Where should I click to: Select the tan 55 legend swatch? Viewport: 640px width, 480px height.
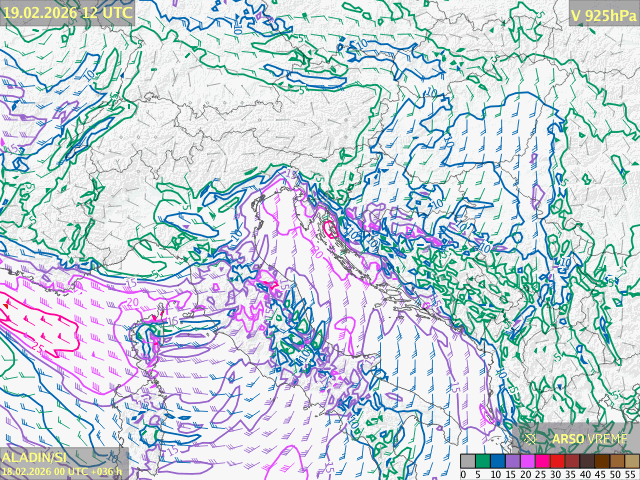coord(631,462)
